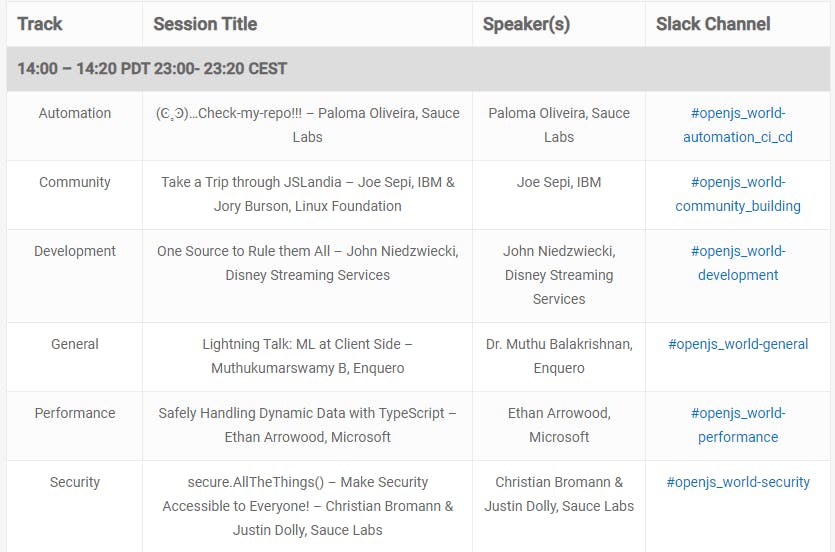Viewport: 835px width, 552px height.
Task: Select the 14:00 – 14:20 PDT time slot row
Action: tap(418, 69)
